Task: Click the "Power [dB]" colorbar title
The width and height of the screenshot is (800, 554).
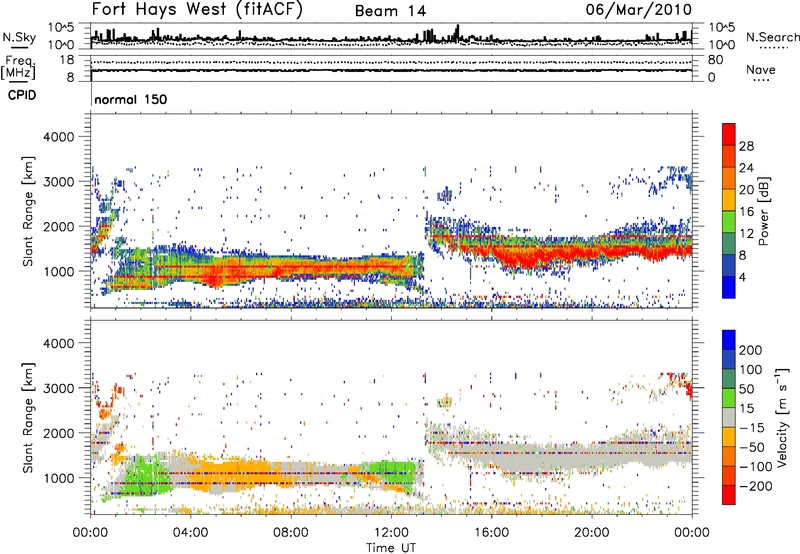Action: pyautogui.click(x=763, y=211)
